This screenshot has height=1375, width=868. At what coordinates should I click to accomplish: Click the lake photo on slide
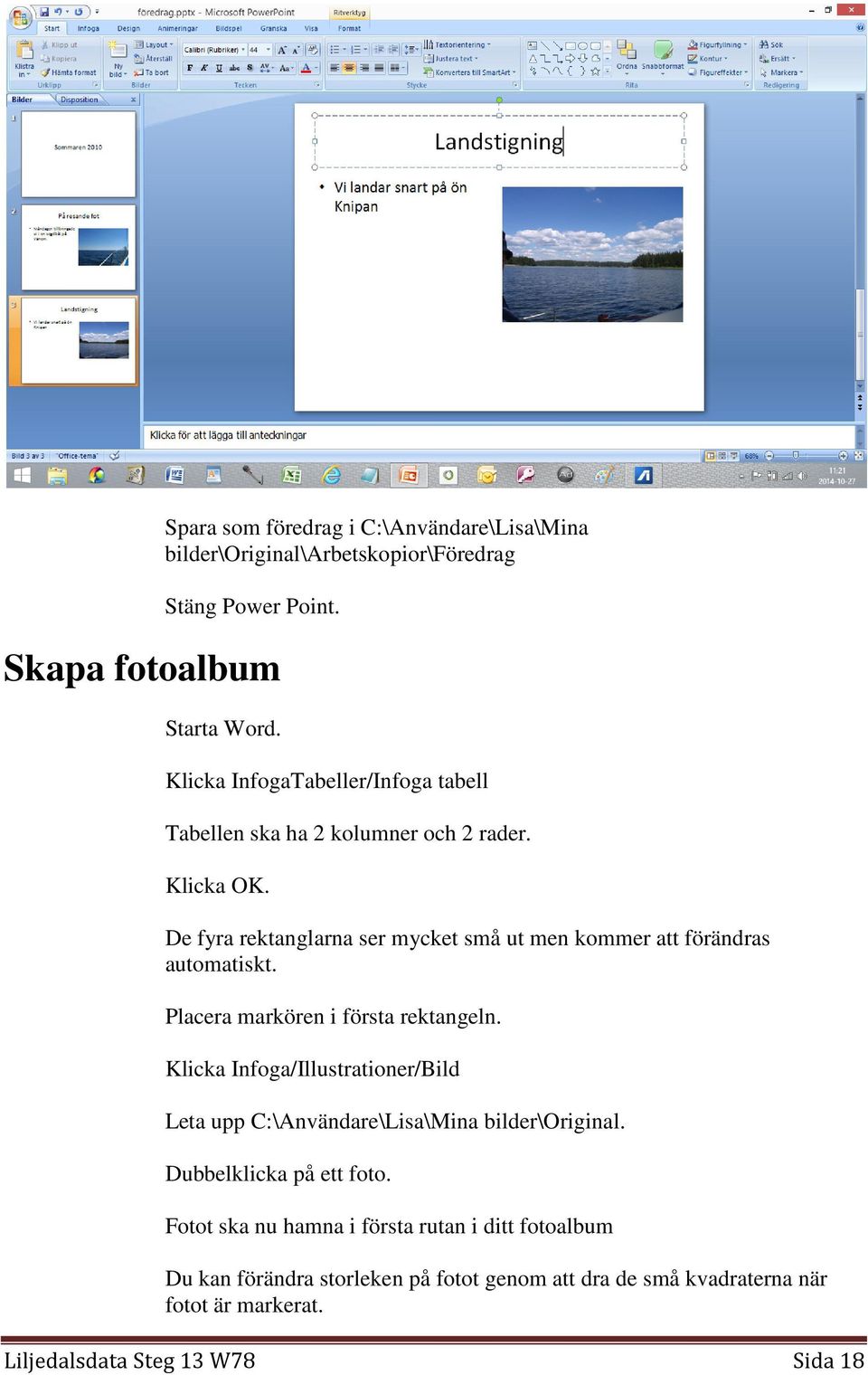(x=593, y=254)
